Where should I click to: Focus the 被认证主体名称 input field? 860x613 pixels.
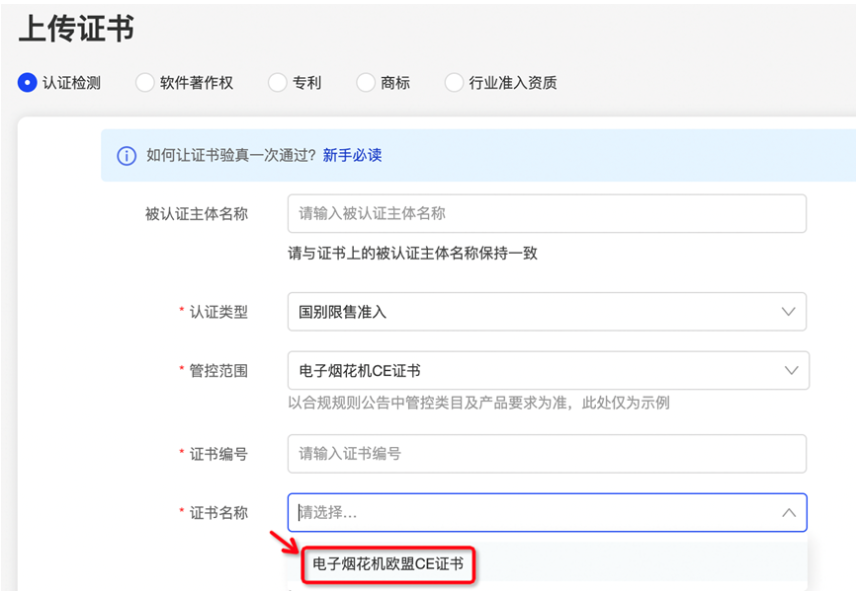pos(546,213)
